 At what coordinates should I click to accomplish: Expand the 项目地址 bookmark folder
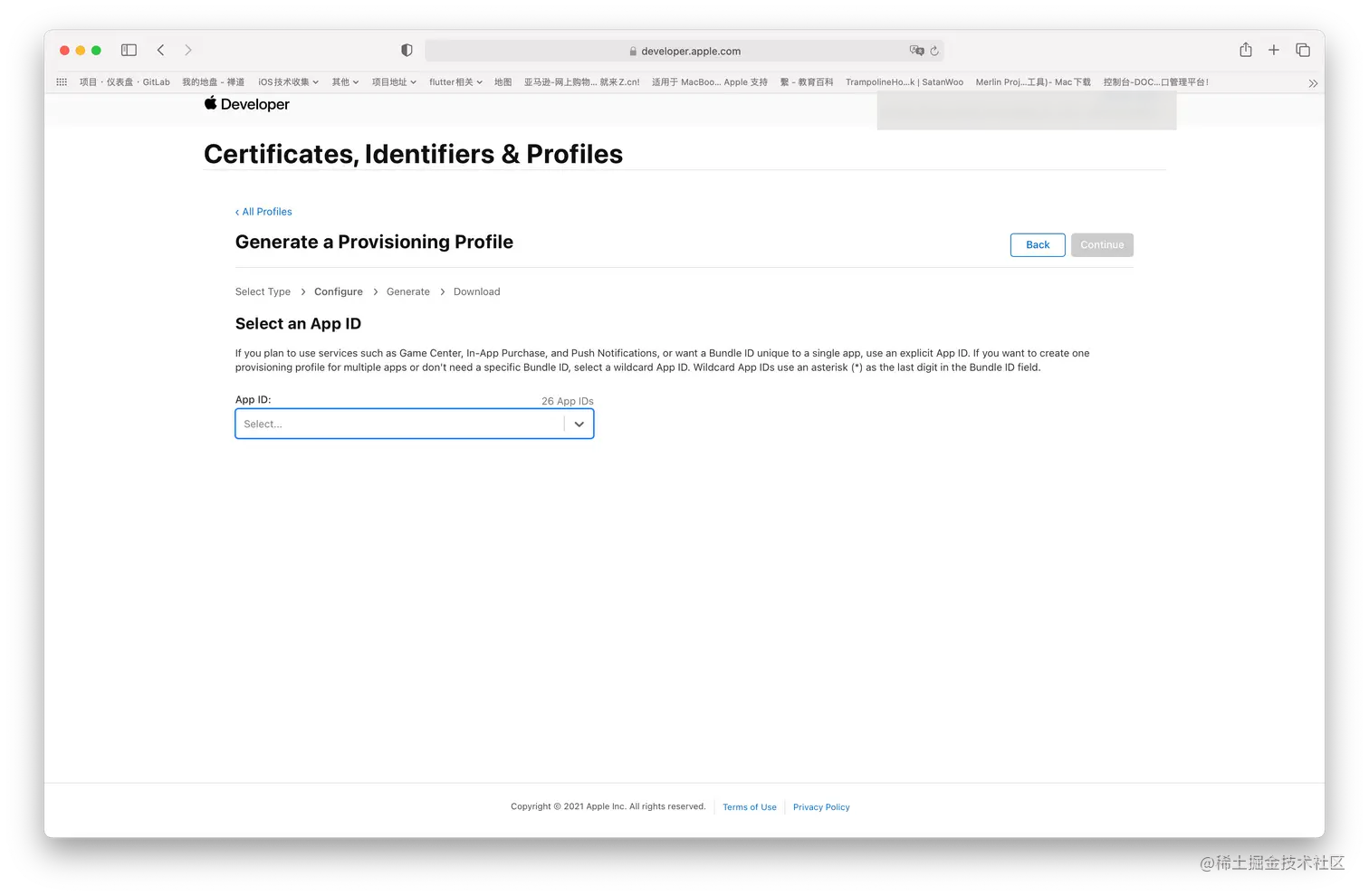[x=394, y=81]
